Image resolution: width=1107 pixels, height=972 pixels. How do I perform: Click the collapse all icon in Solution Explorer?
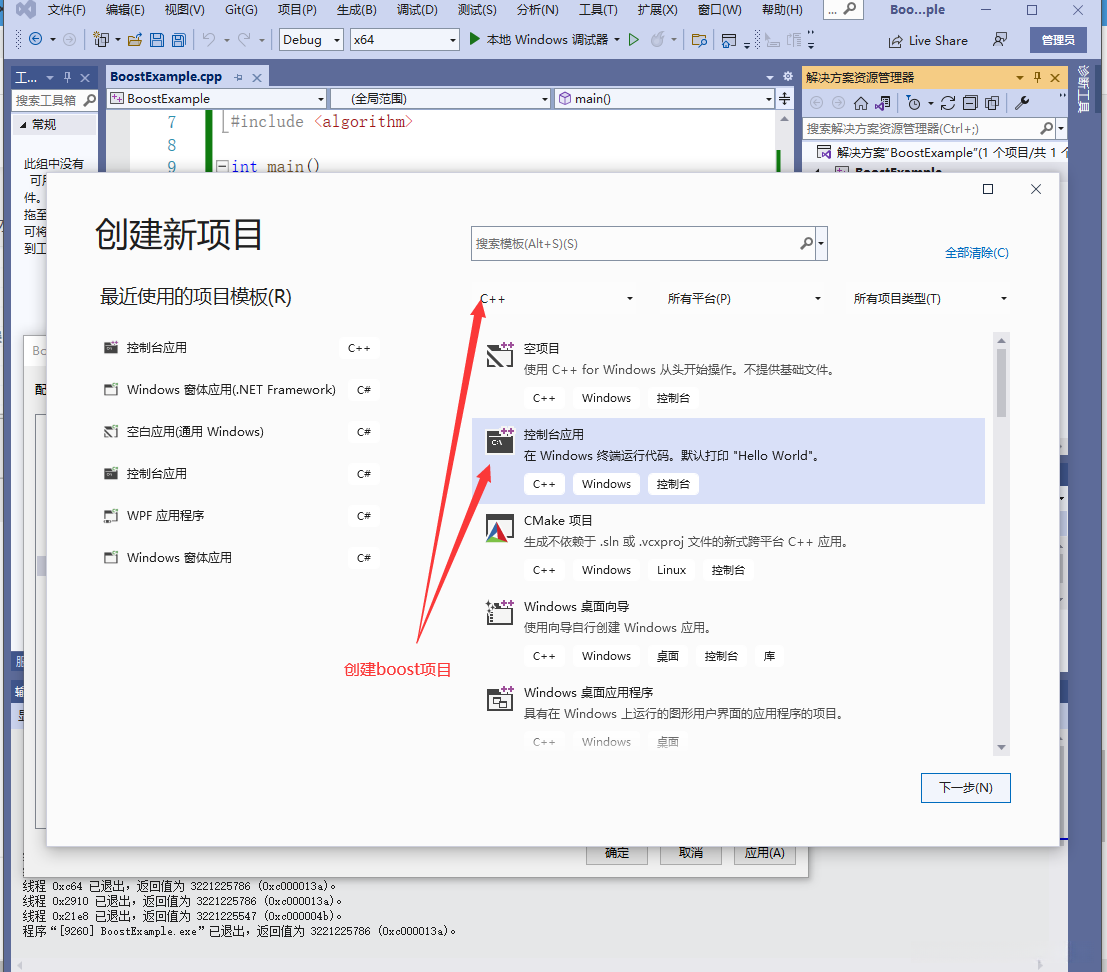970,103
